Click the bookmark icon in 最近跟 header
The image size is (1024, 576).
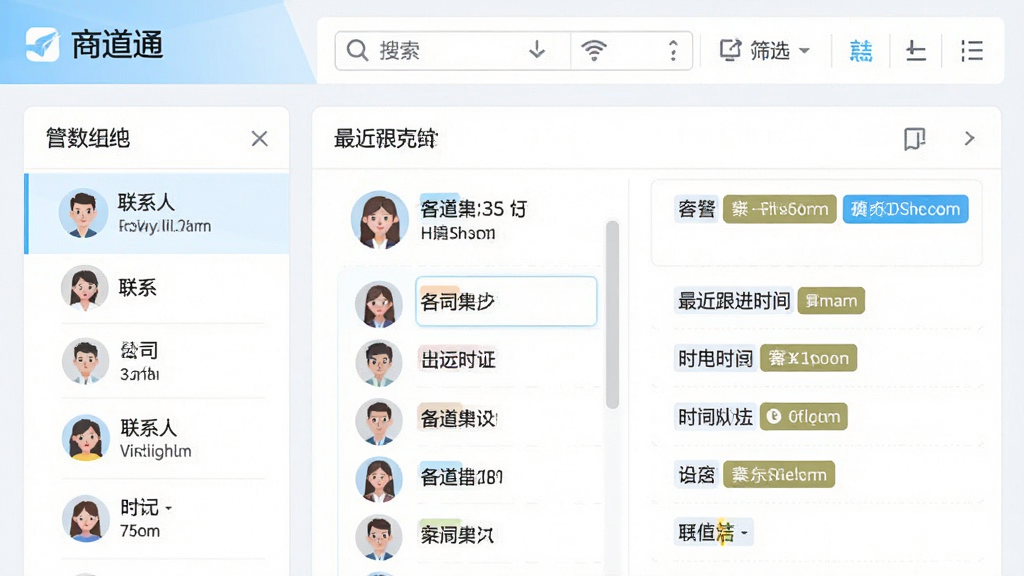pos(914,138)
